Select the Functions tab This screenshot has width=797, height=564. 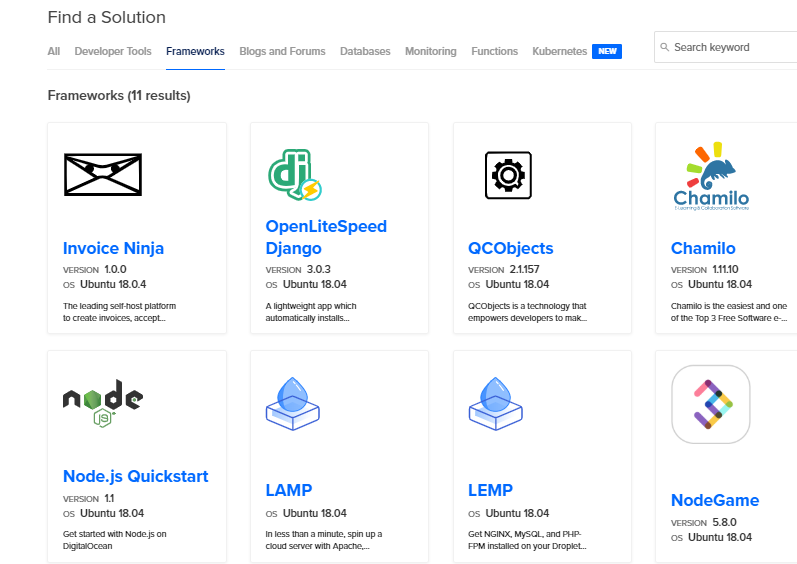pyautogui.click(x=495, y=51)
